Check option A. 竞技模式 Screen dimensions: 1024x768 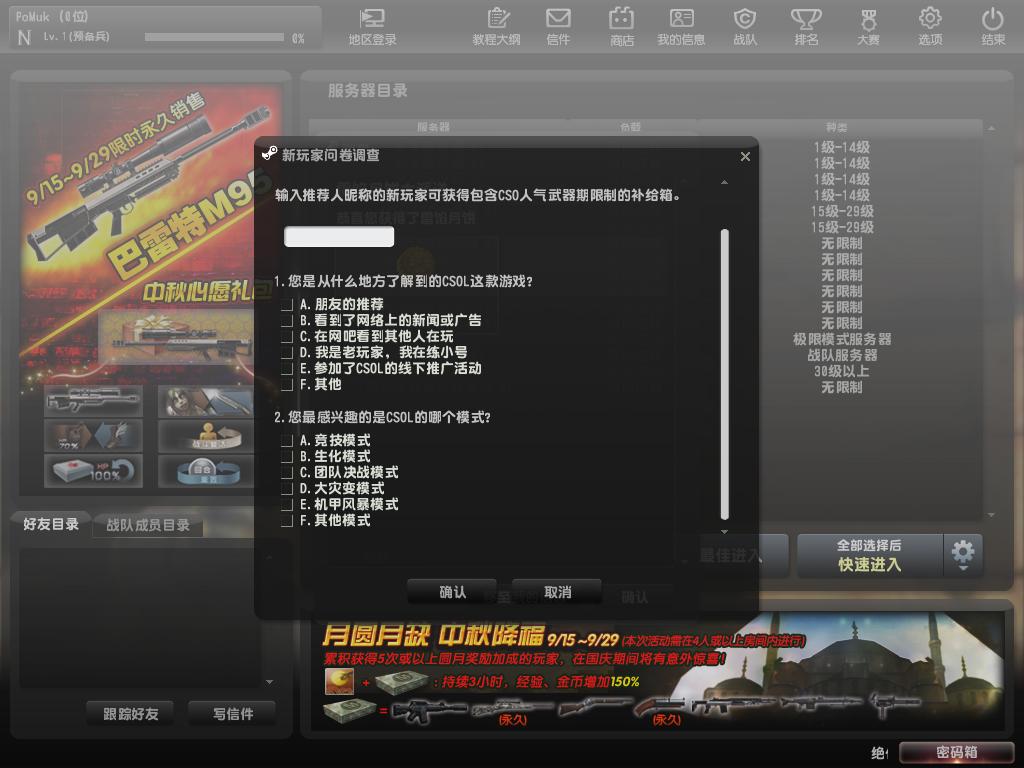pos(286,440)
